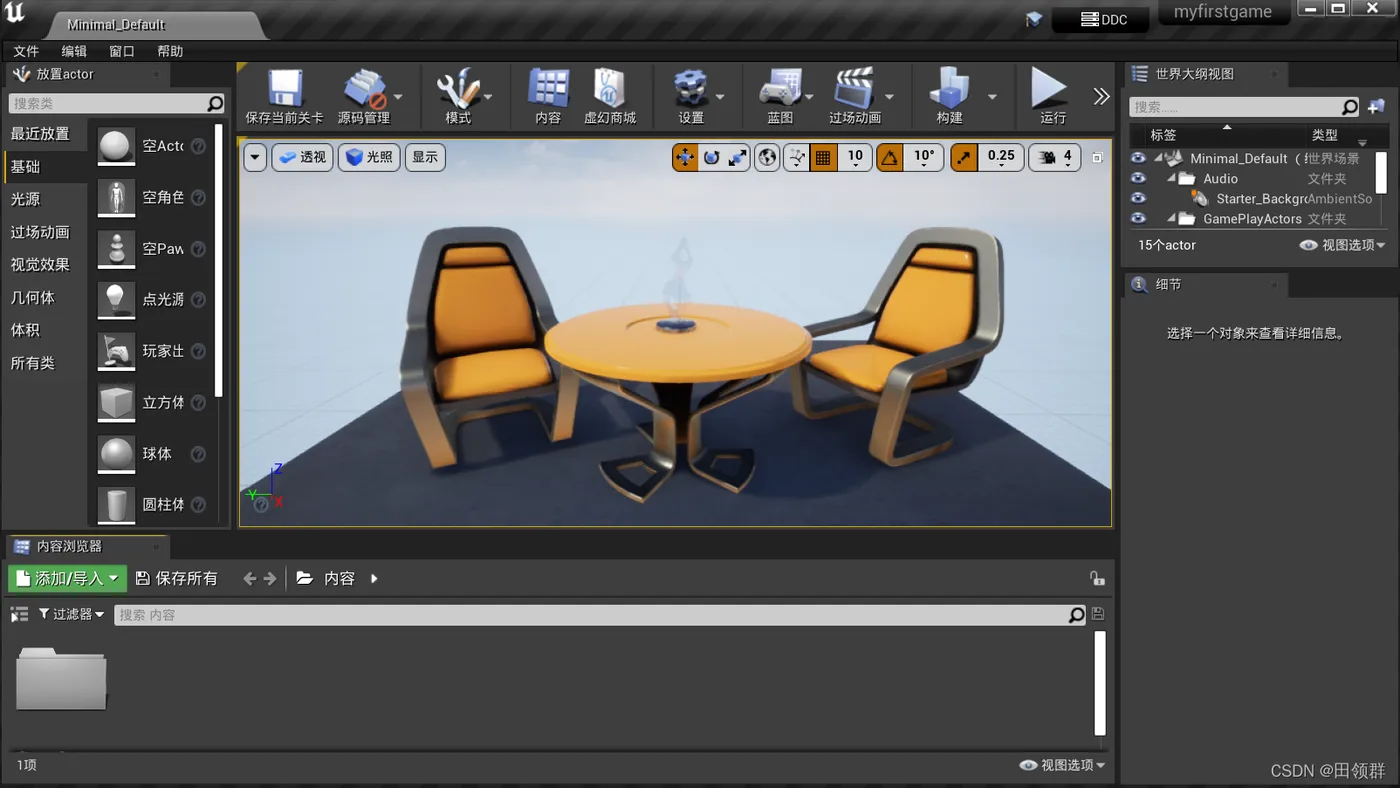Click the Perspective (透视) view button
1400x788 pixels.
pos(302,157)
